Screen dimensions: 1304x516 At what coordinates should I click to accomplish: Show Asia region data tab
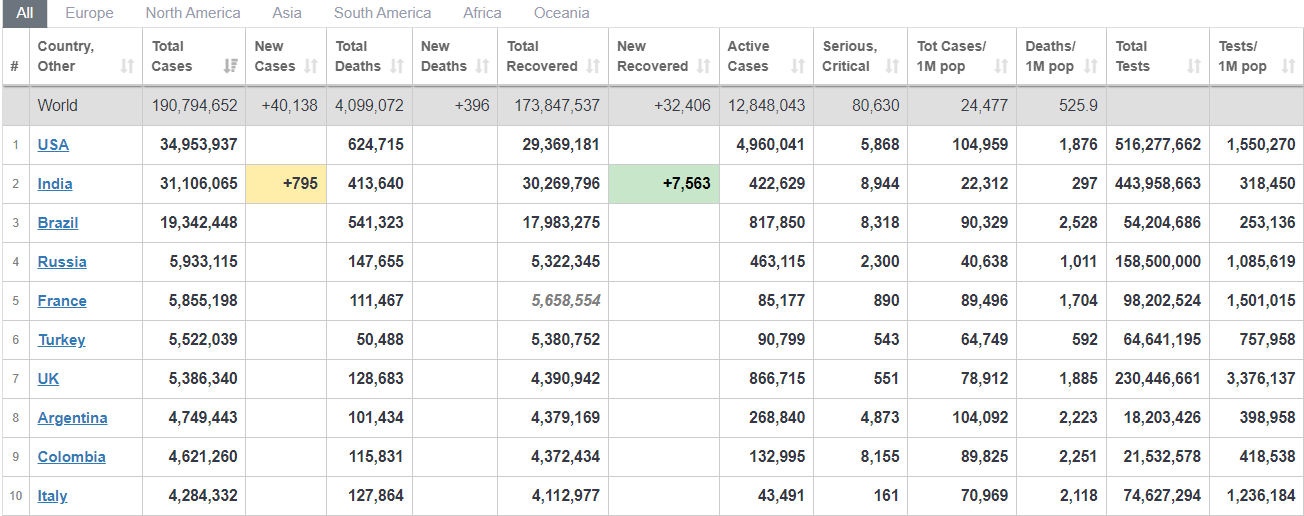(287, 13)
